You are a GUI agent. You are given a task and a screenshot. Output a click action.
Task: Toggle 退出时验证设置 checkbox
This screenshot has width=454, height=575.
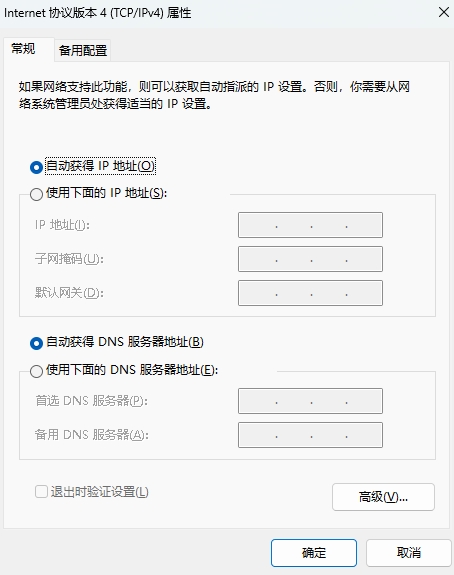41,492
